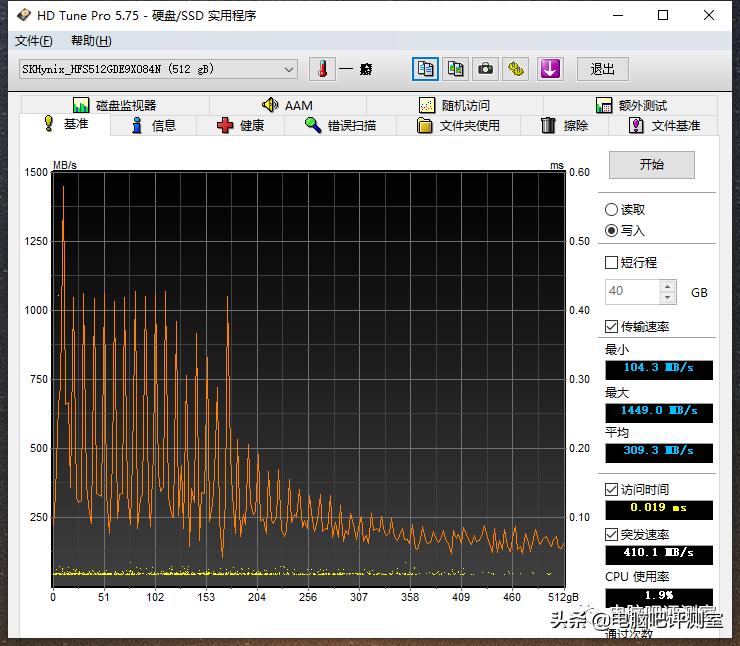Toggle the 访问时间 access time checkbox
This screenshot has width=740, height=646.
611,489
